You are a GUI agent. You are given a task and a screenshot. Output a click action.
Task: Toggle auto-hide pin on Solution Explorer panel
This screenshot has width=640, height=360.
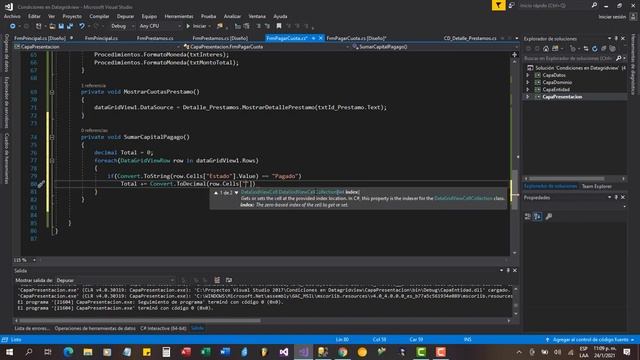point(616,38)
